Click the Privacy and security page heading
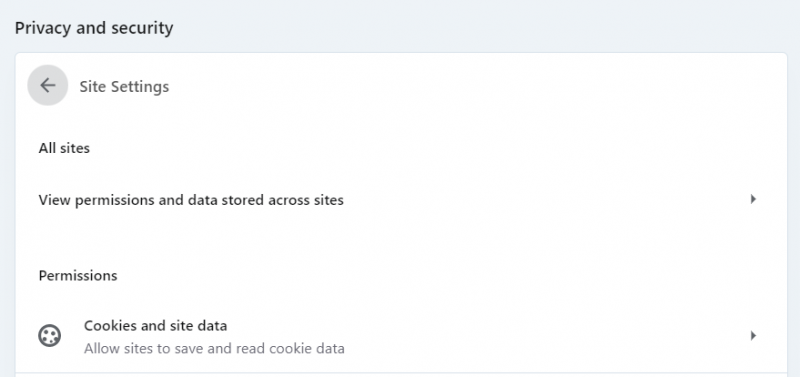Viewport: 800px width, 377px height. [94, 28]
